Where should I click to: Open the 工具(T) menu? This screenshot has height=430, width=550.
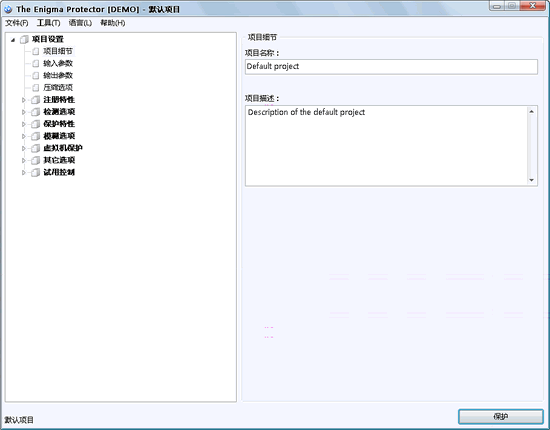pyautogui.click(x=48, y=23)
